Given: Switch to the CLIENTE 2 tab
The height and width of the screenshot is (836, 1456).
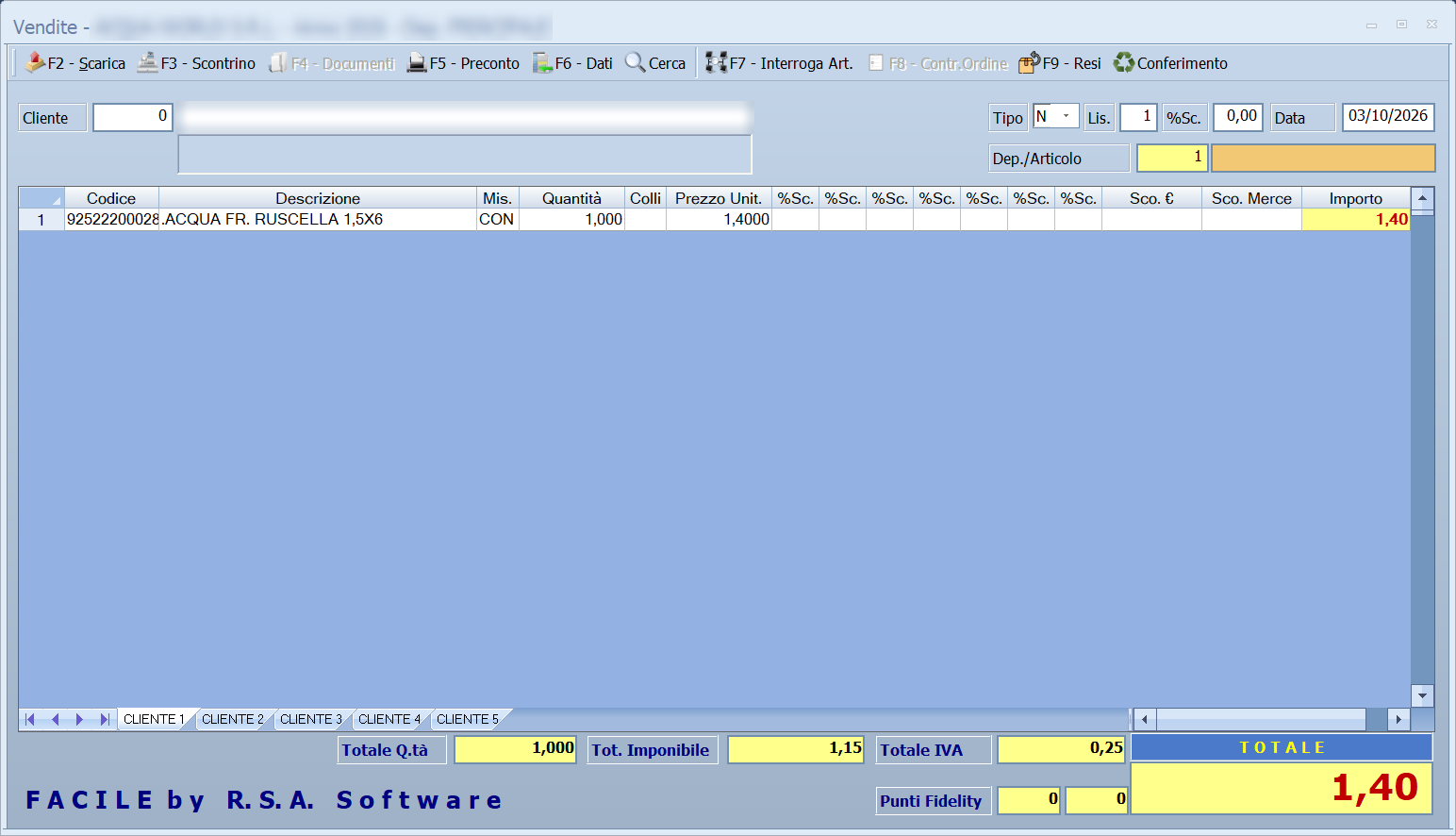Looking at the screenshot, I should (233, 719).
